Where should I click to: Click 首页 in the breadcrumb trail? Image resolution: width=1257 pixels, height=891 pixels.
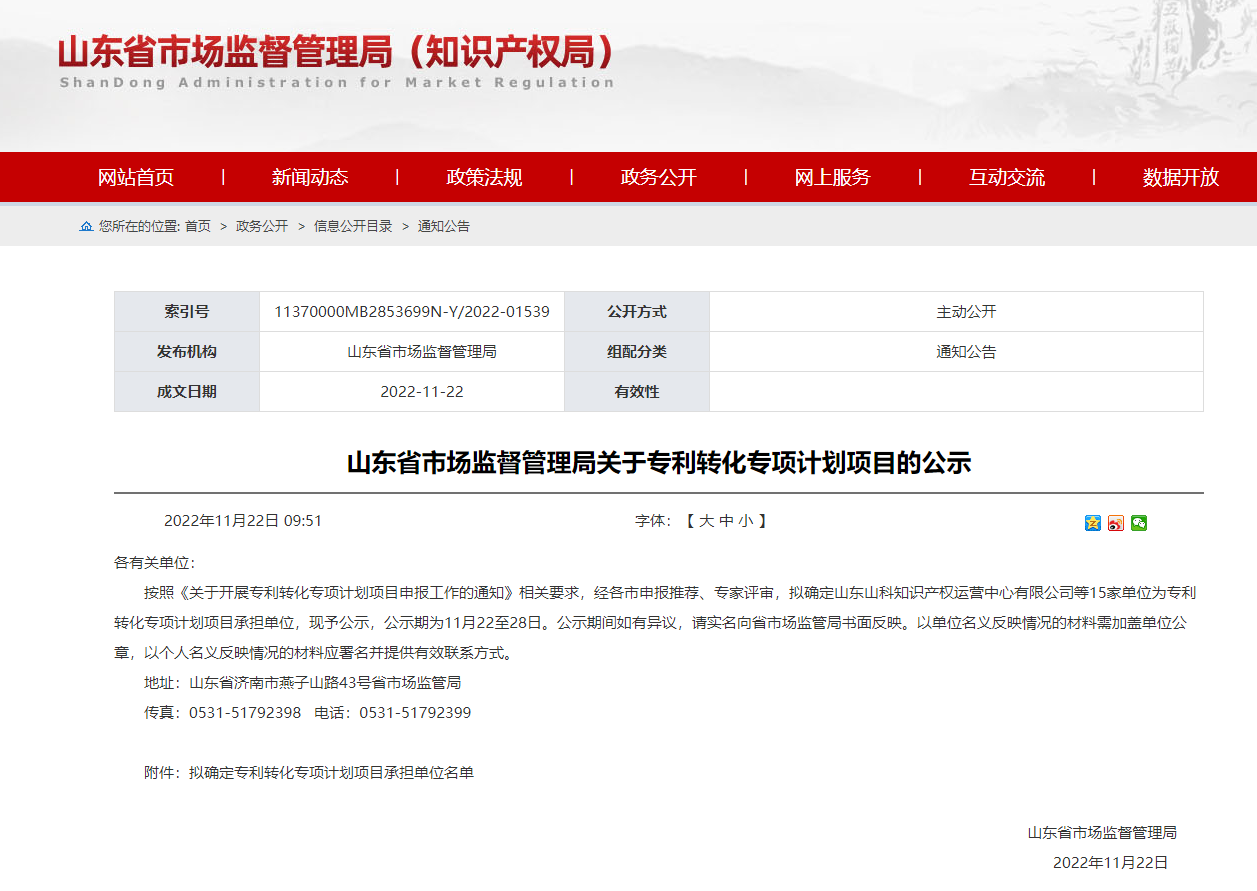pos(199,226)
